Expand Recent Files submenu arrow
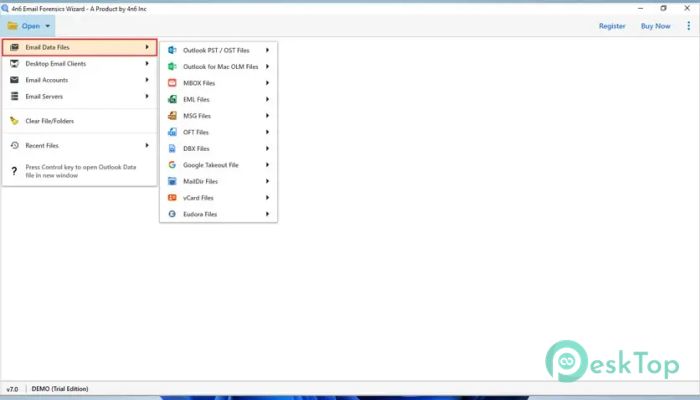The width and height of the screenshot is (700, 400). [x=147, y=145]
